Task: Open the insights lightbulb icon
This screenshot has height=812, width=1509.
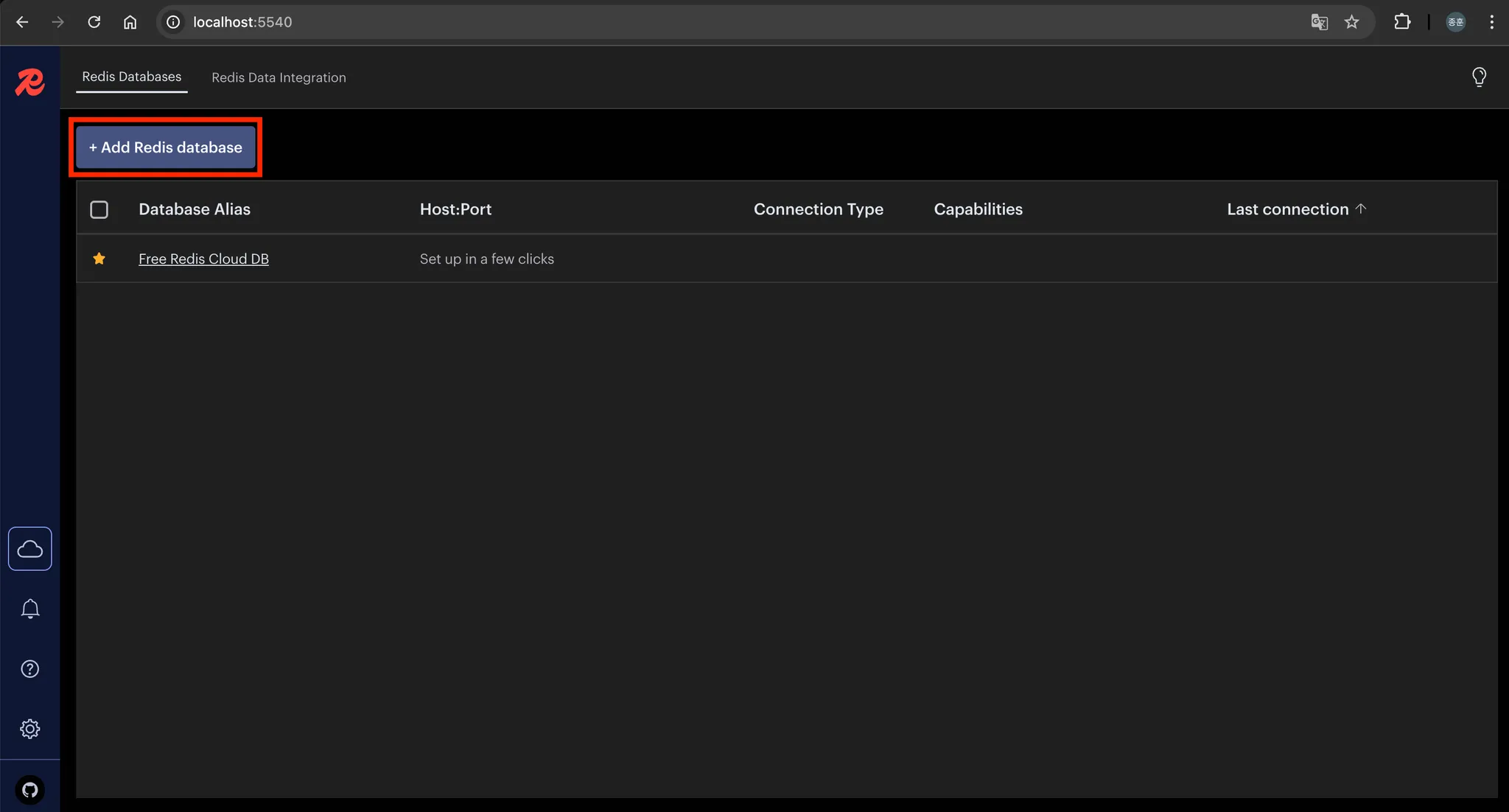Action: (1479, 77)
